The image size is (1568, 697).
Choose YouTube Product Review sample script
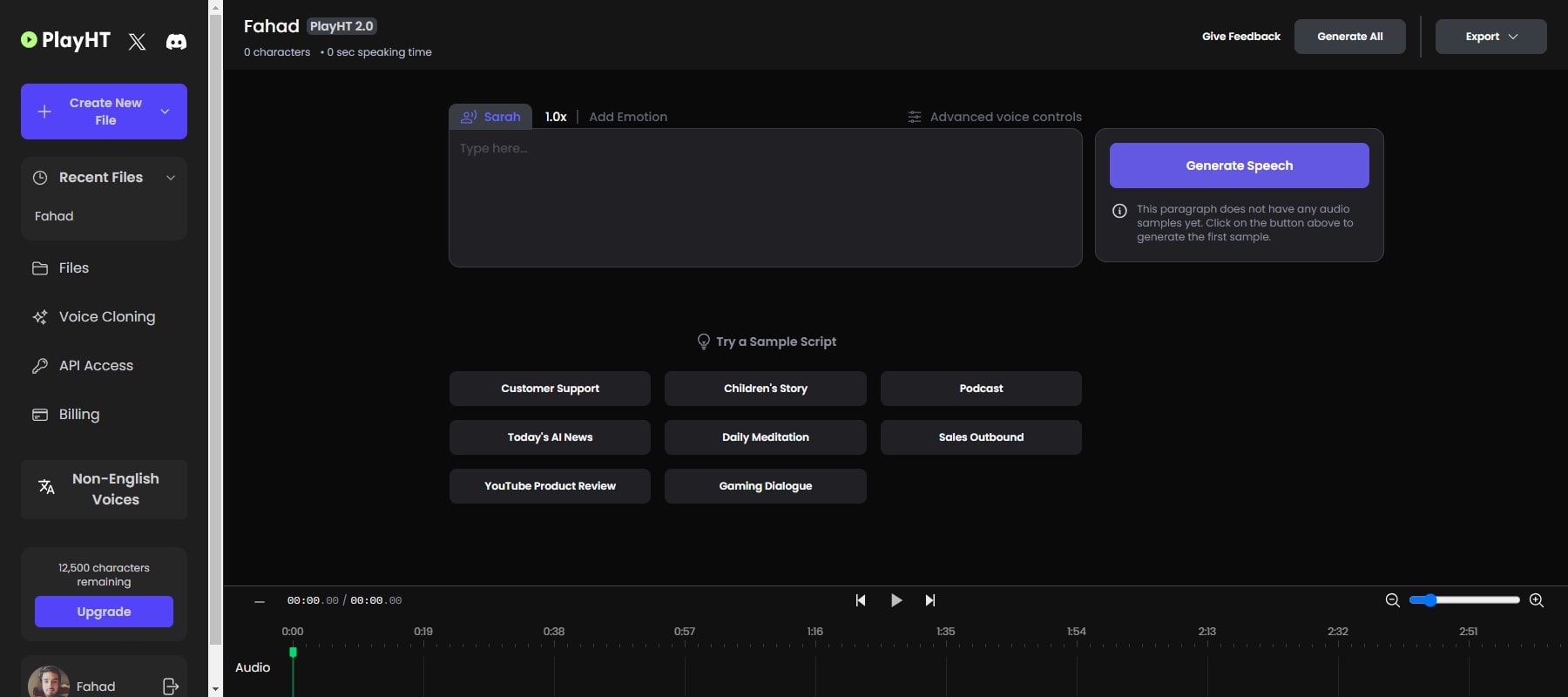(x=550, y=486)
